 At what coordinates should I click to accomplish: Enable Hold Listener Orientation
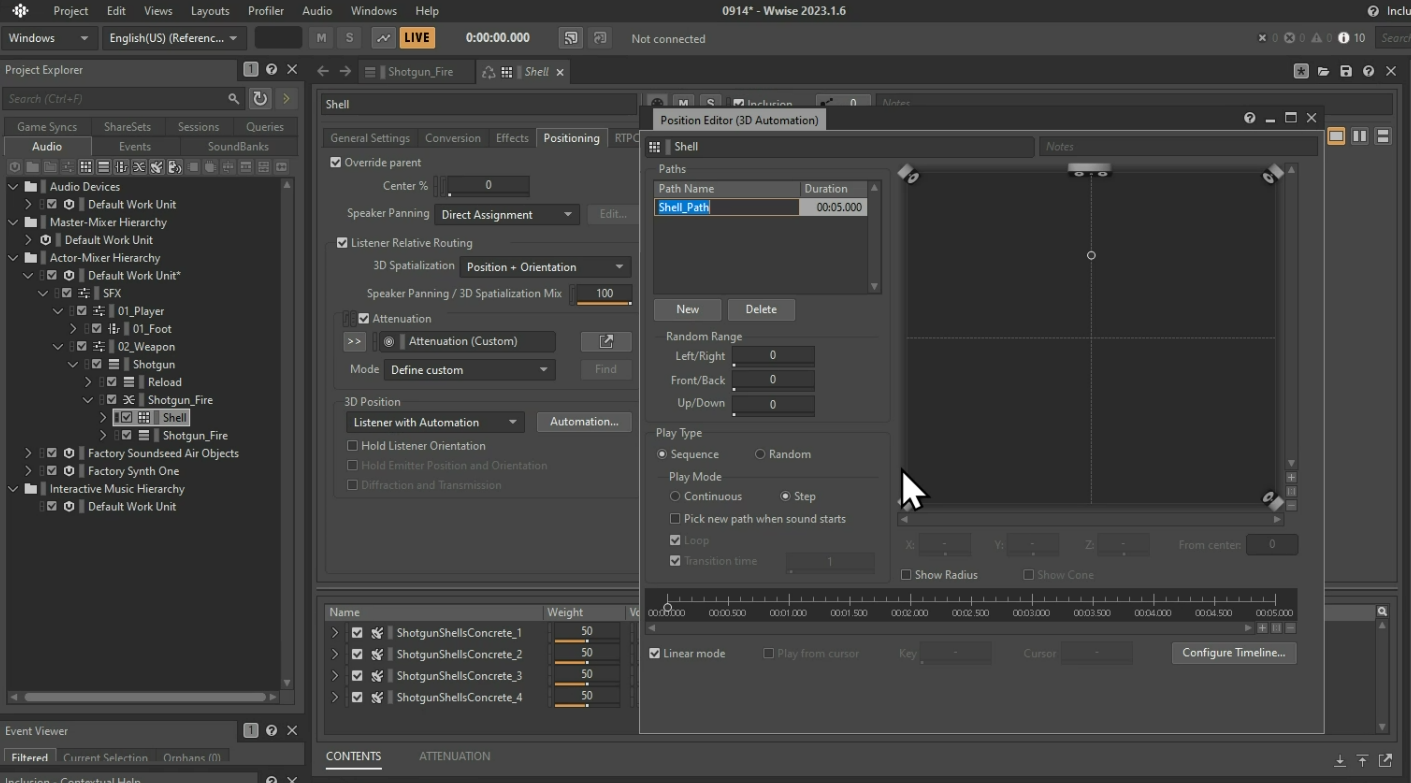tap(352, 446)
